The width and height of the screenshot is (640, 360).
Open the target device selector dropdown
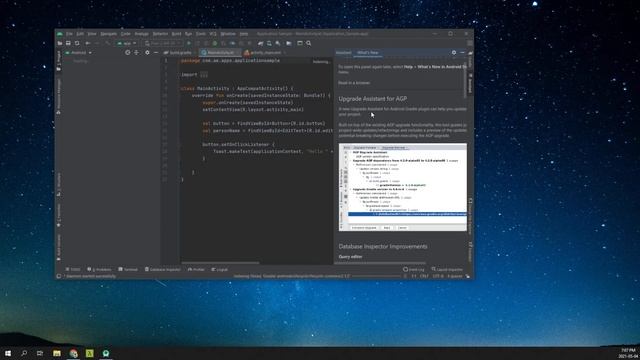162,43
